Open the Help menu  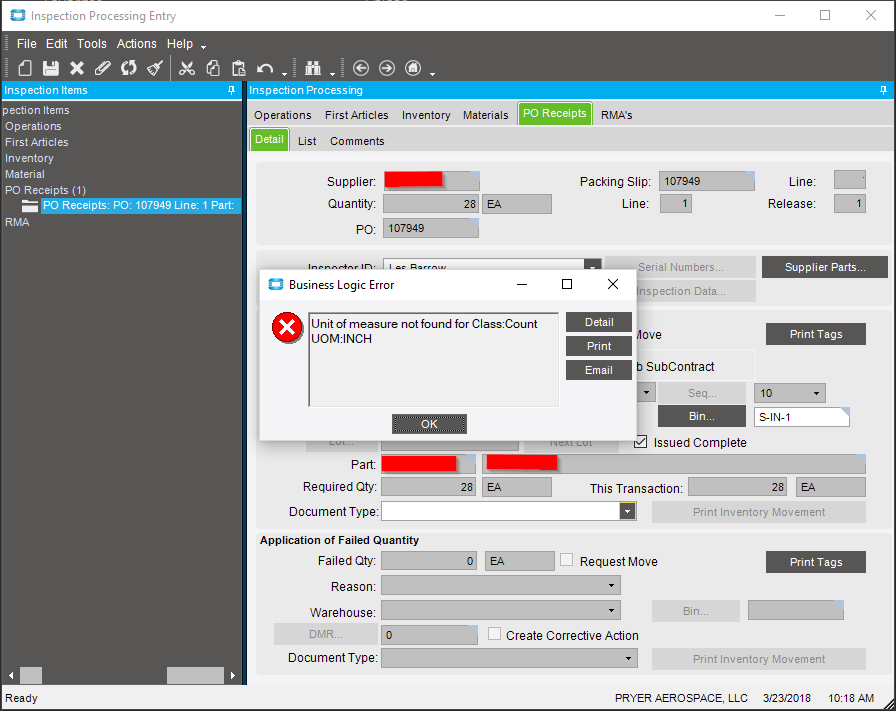(x=180, y=44)
